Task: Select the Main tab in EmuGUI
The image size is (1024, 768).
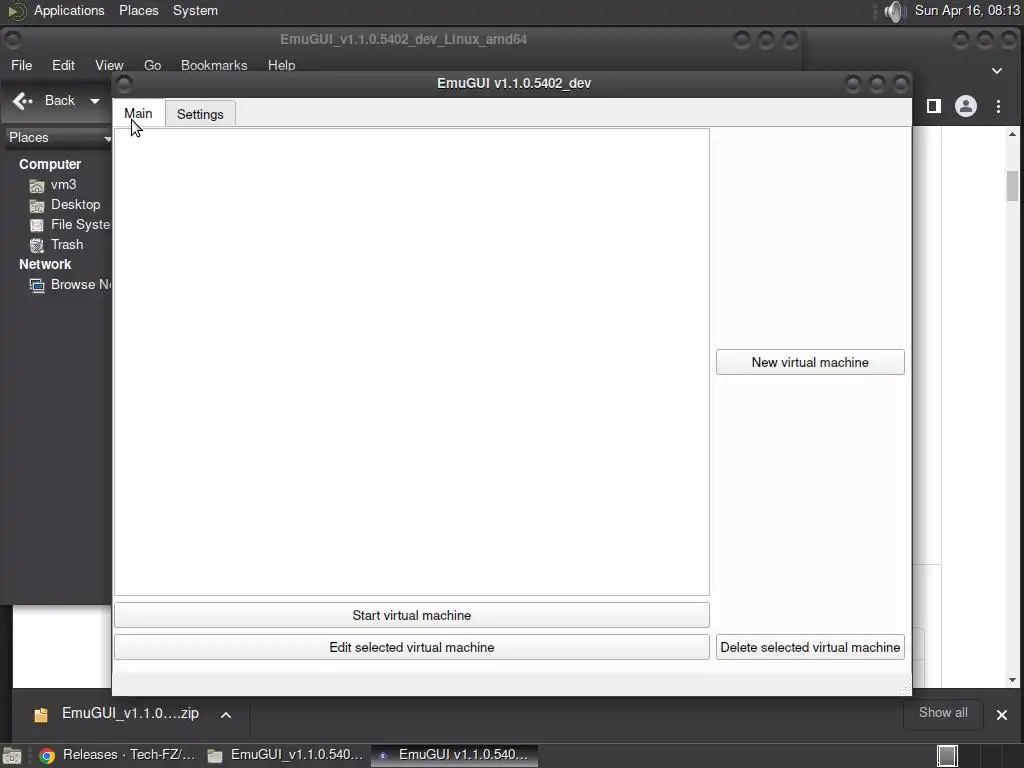Action: [x=138, y=114]
